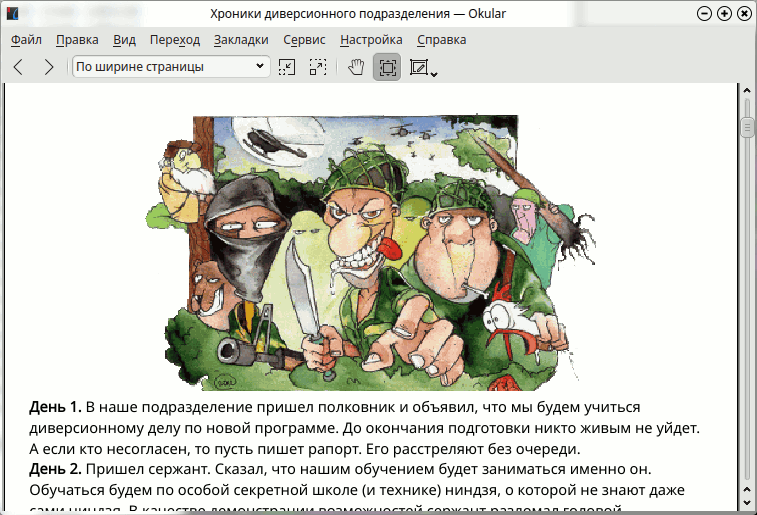
Task: Open the 'По ширине страницы' zoom dropdown
Action: (171, 67)
